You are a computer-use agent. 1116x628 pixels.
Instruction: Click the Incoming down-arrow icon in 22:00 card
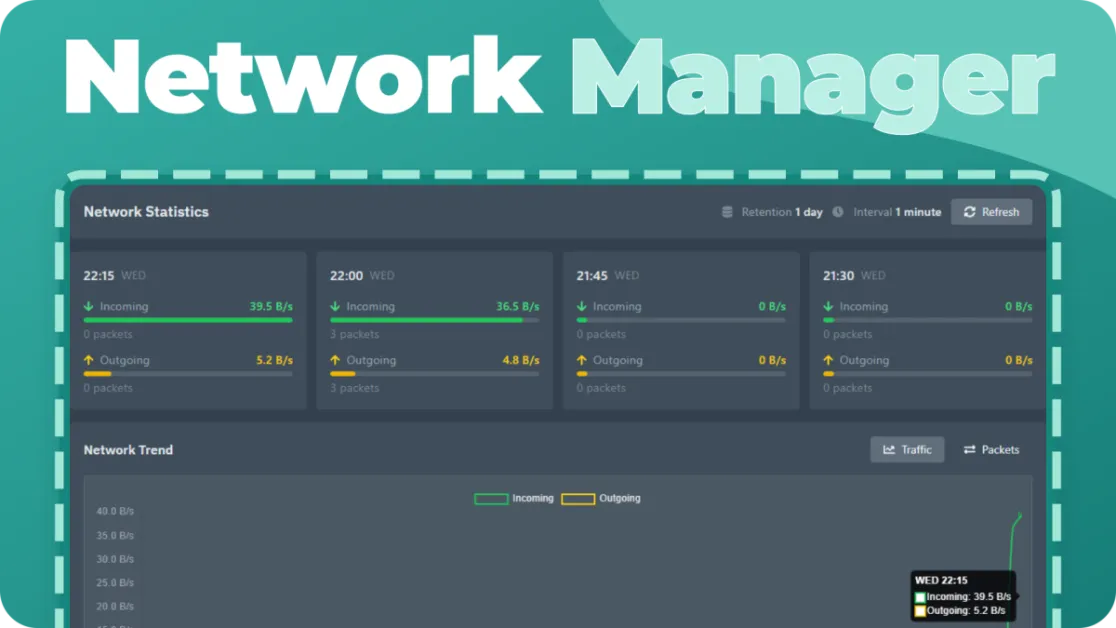pyautogui.click(x=335, y=306)
